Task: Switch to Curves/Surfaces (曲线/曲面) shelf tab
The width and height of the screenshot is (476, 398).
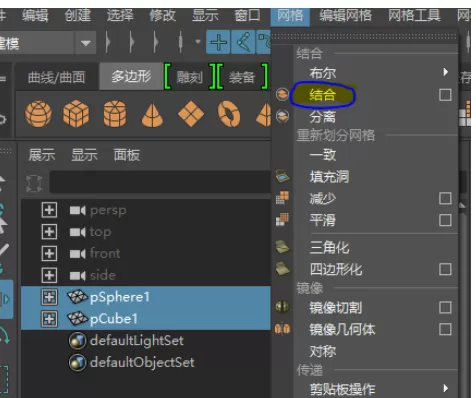Action: 56,77
